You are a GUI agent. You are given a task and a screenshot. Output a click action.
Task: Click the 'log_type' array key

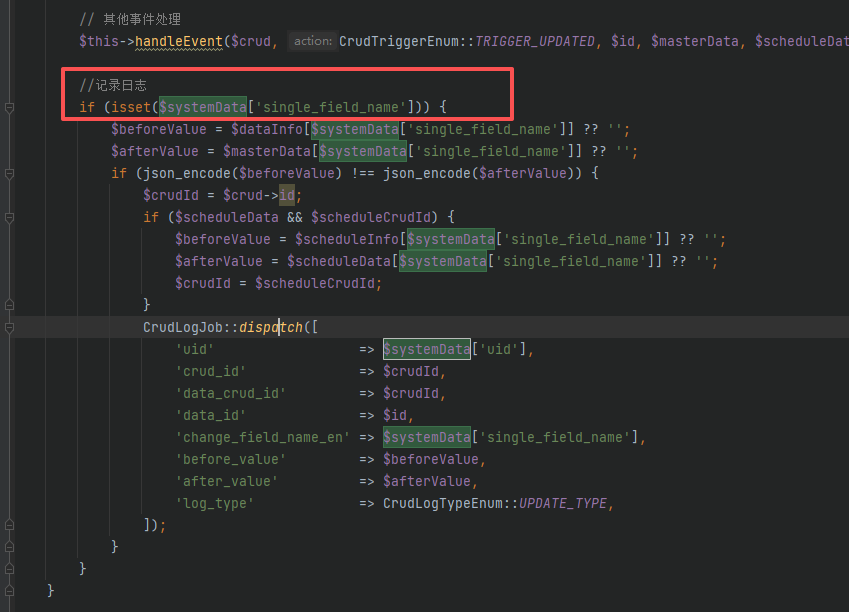click(x=215, y=503)
